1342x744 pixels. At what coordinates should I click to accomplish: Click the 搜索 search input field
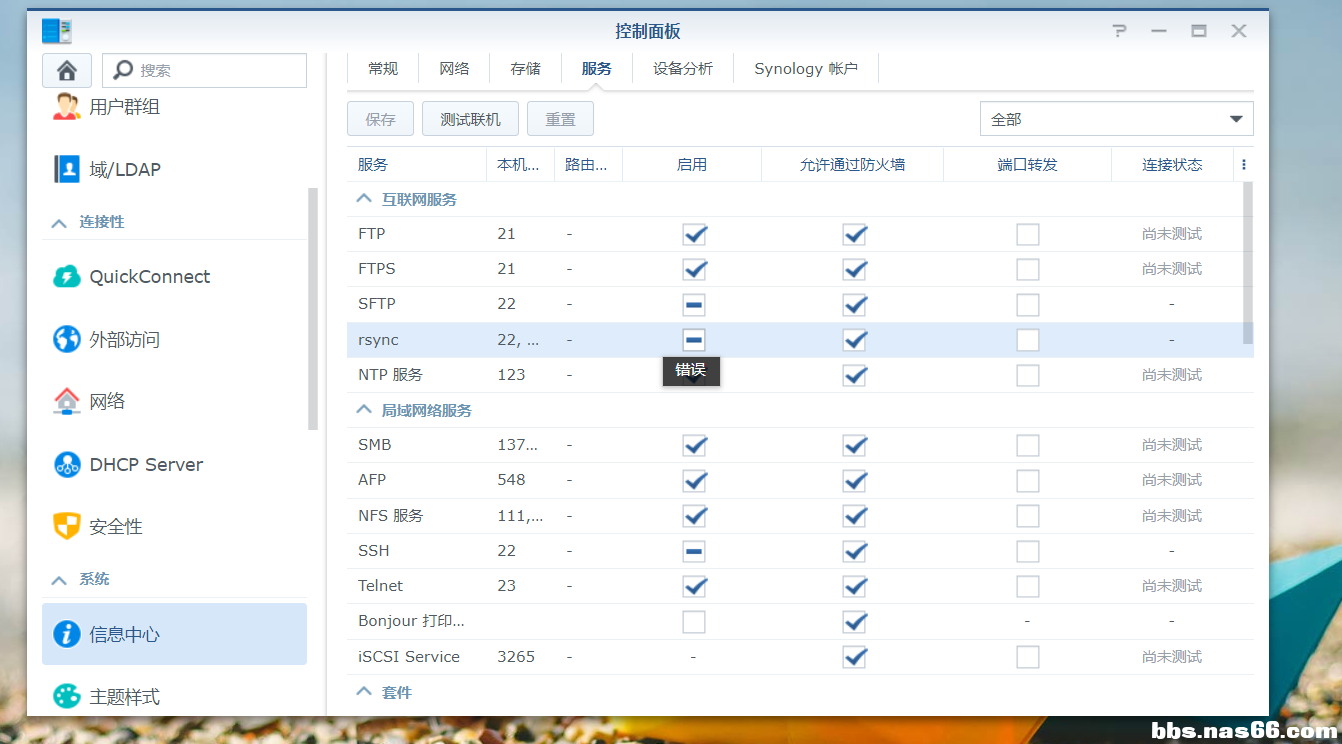(218, 70)
